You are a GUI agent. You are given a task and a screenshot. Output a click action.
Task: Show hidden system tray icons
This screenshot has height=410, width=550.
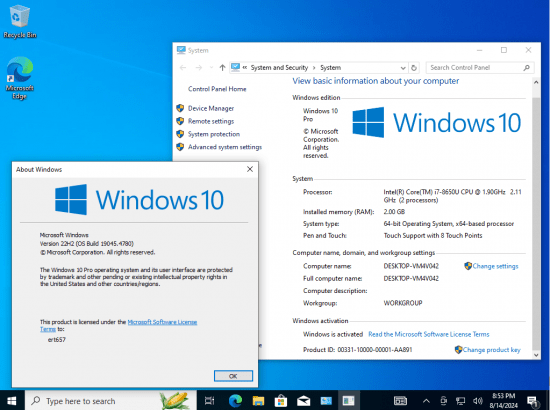426,401
